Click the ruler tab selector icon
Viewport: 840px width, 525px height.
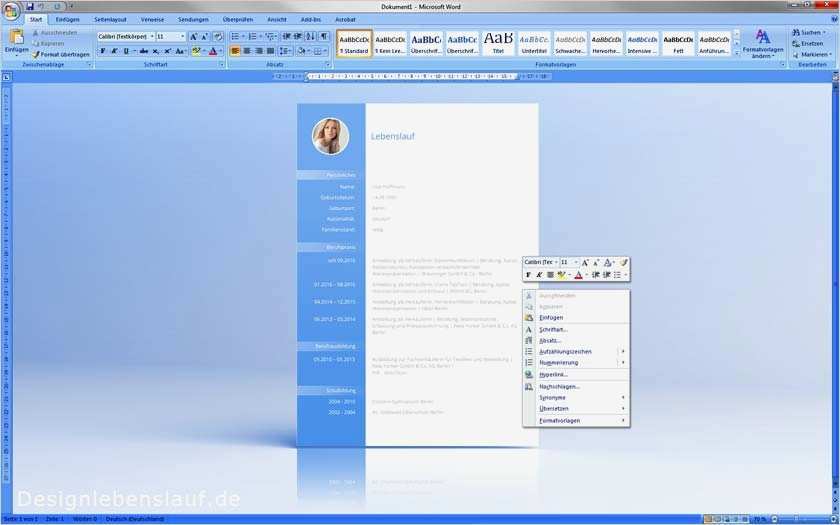(6, 78)
